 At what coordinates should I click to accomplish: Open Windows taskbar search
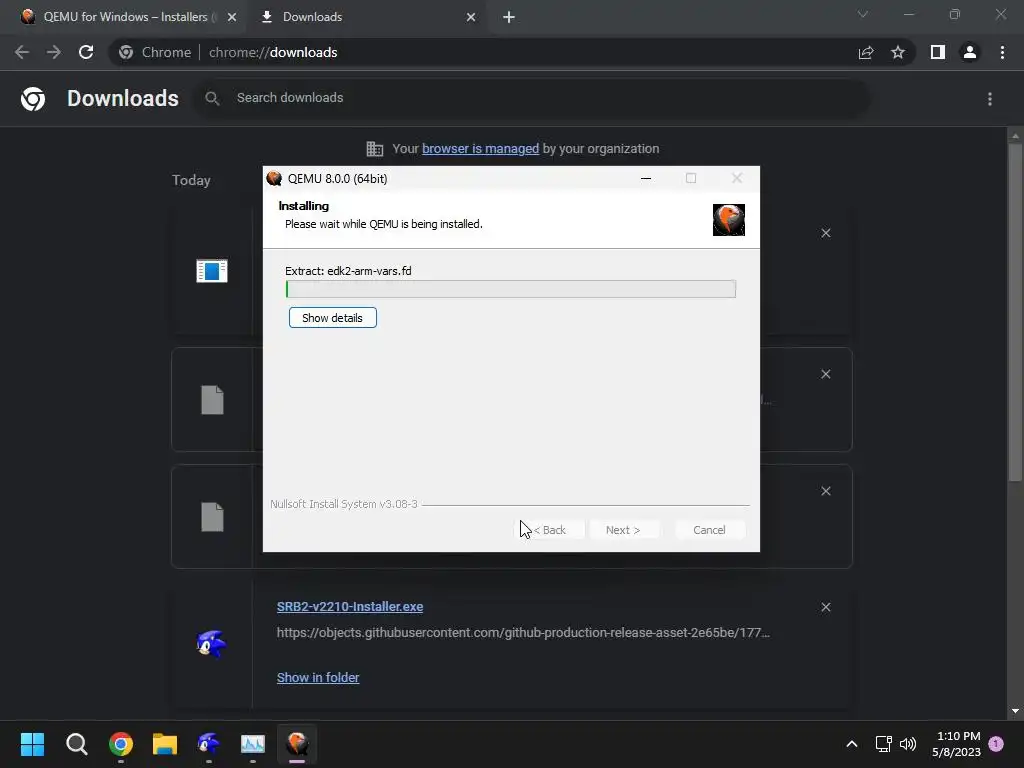click(76, 744)
